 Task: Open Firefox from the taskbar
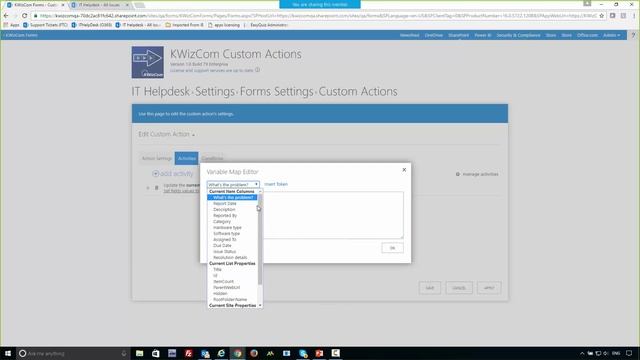(254, 353)
